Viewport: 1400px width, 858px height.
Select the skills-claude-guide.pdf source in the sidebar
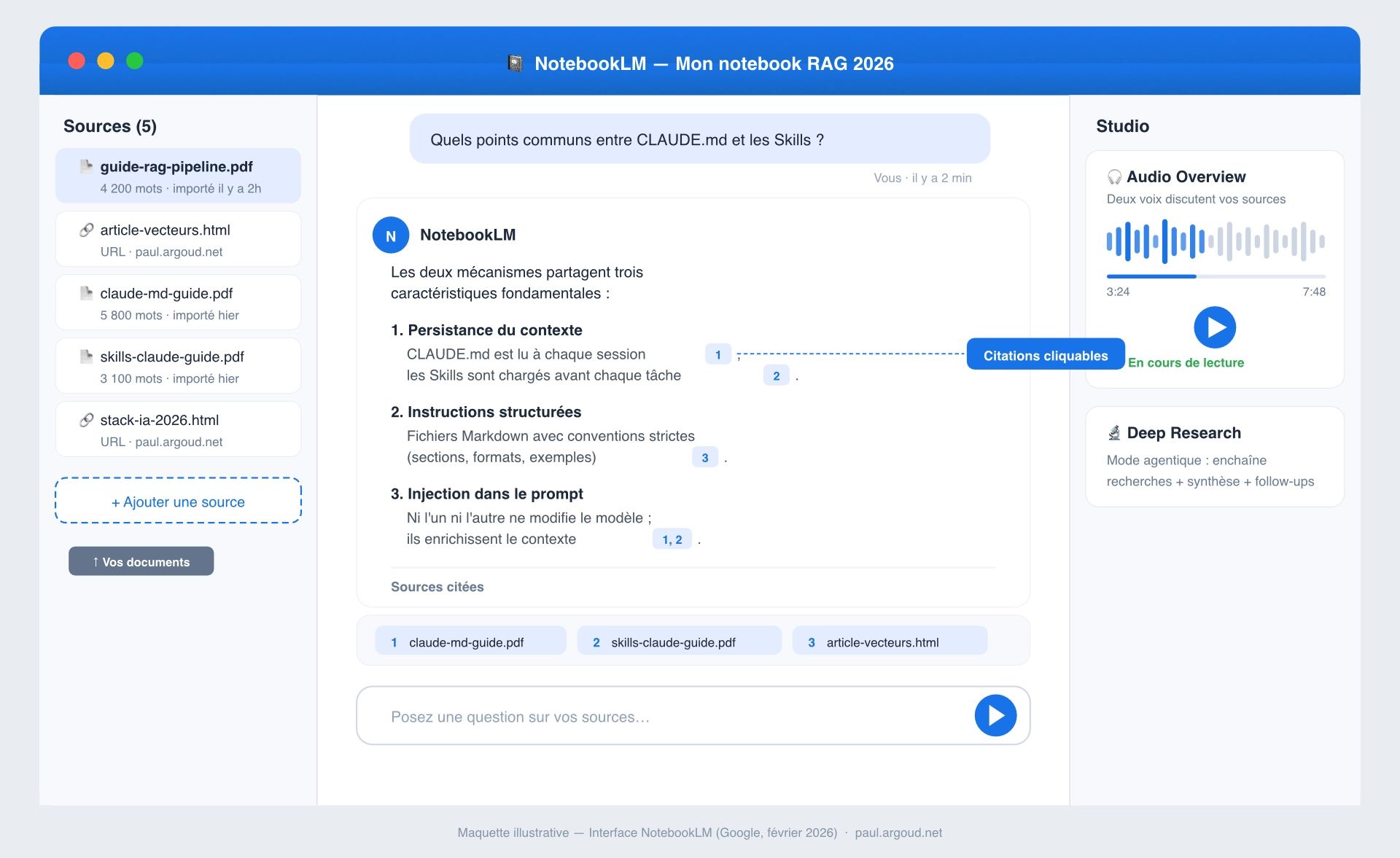(178, 366)
